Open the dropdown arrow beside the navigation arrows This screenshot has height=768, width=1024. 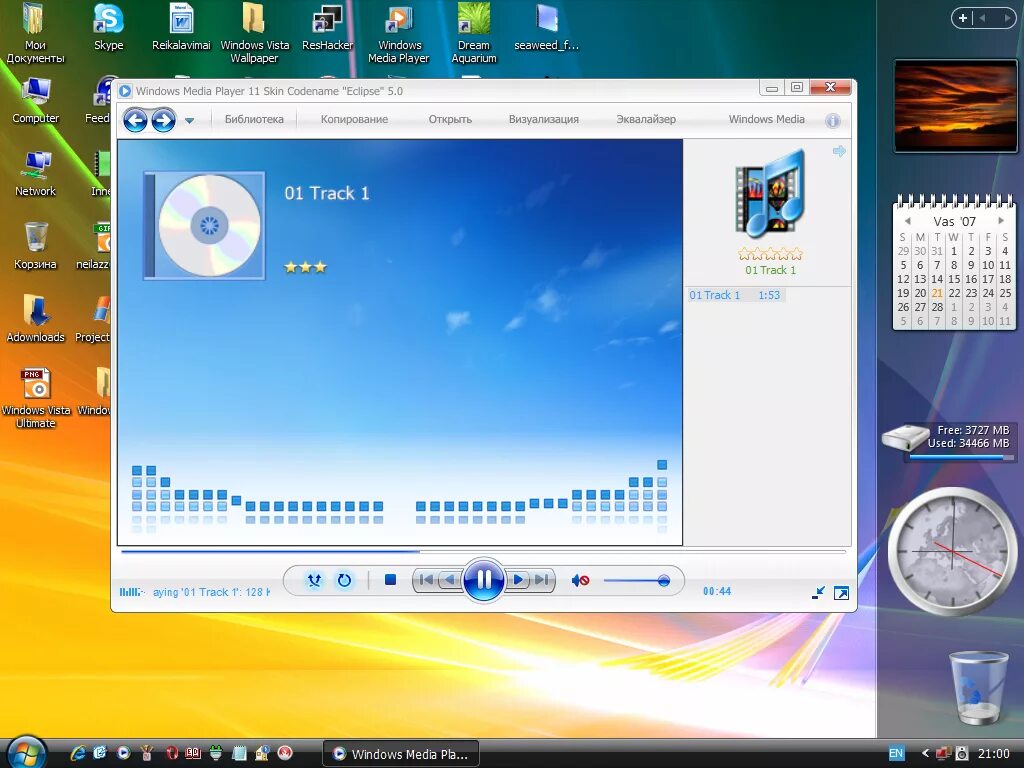(189, 121)
